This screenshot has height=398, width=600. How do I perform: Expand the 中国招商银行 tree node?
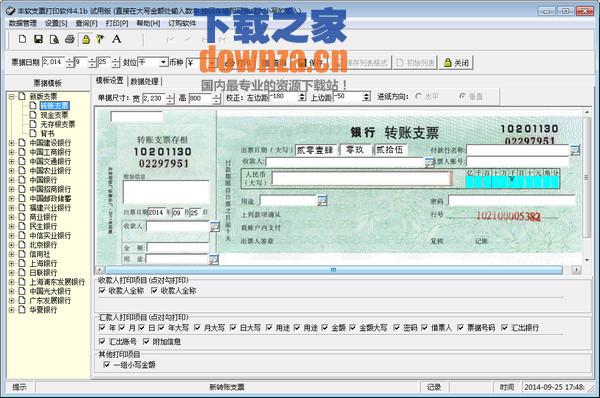click(x=12, y=189)
